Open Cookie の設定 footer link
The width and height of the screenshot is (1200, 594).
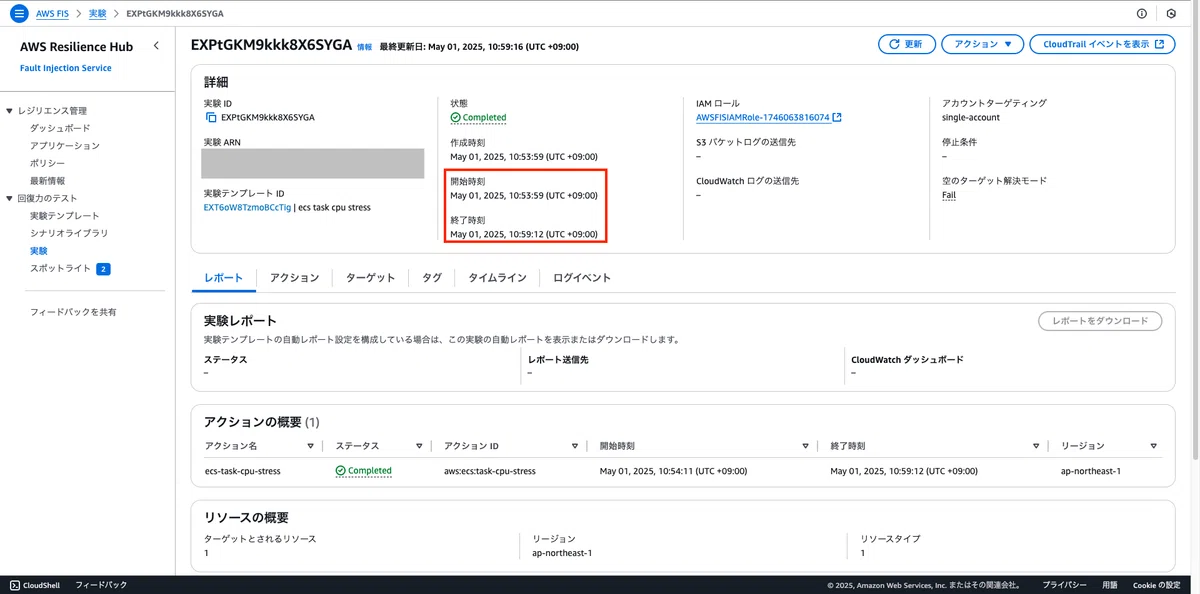(1157, 585)
